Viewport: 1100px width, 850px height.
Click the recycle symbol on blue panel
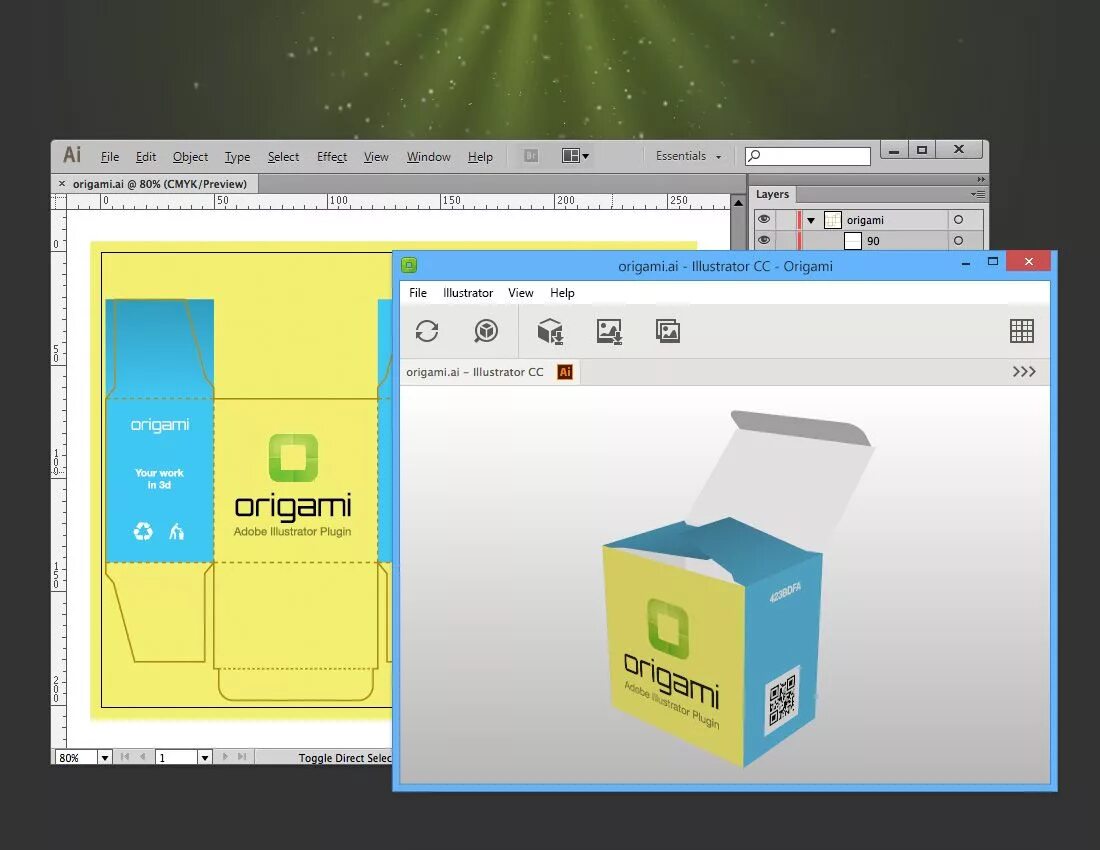[x=143, y=532]
